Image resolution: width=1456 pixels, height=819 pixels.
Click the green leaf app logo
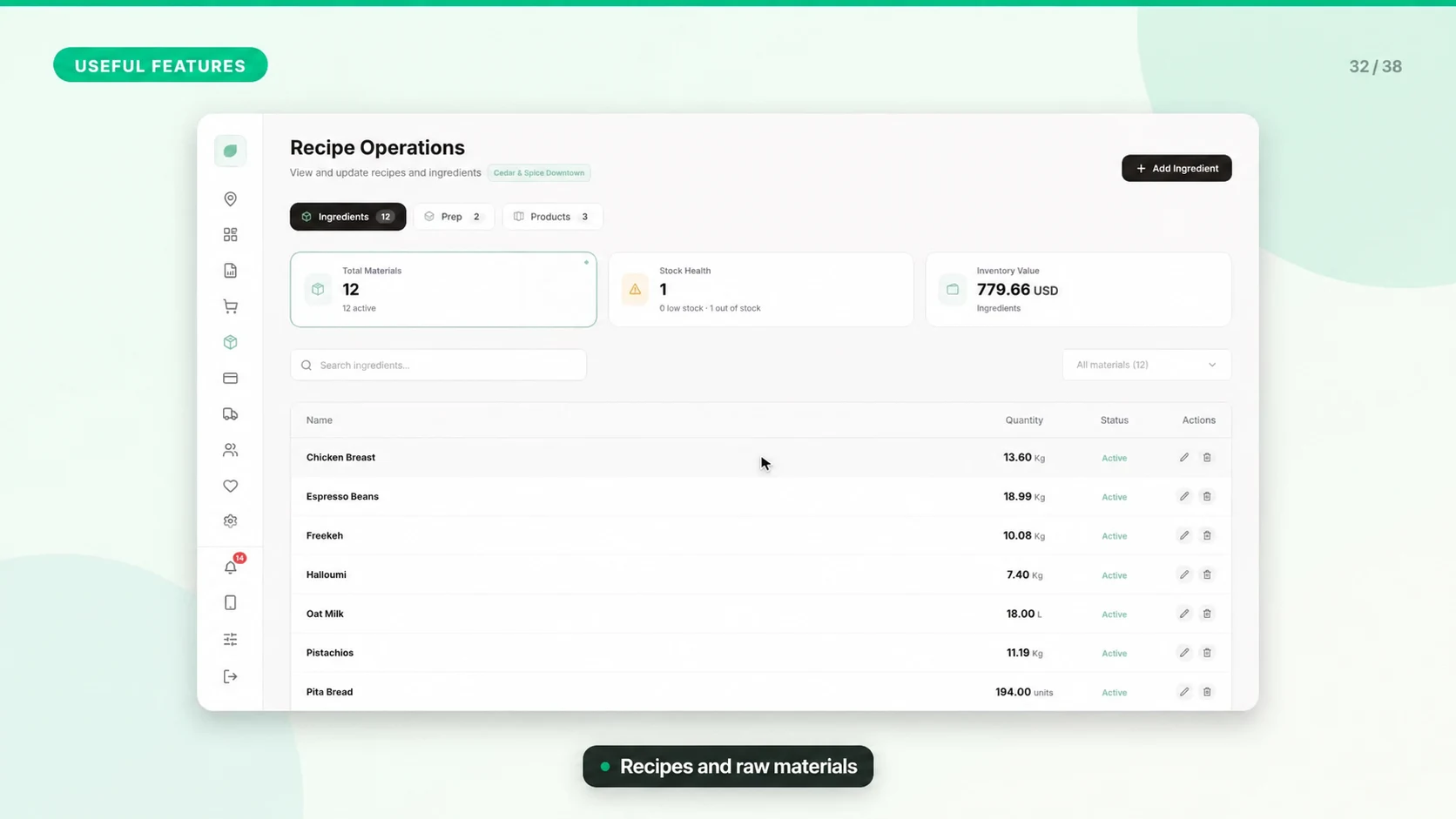tap(230, 151)
